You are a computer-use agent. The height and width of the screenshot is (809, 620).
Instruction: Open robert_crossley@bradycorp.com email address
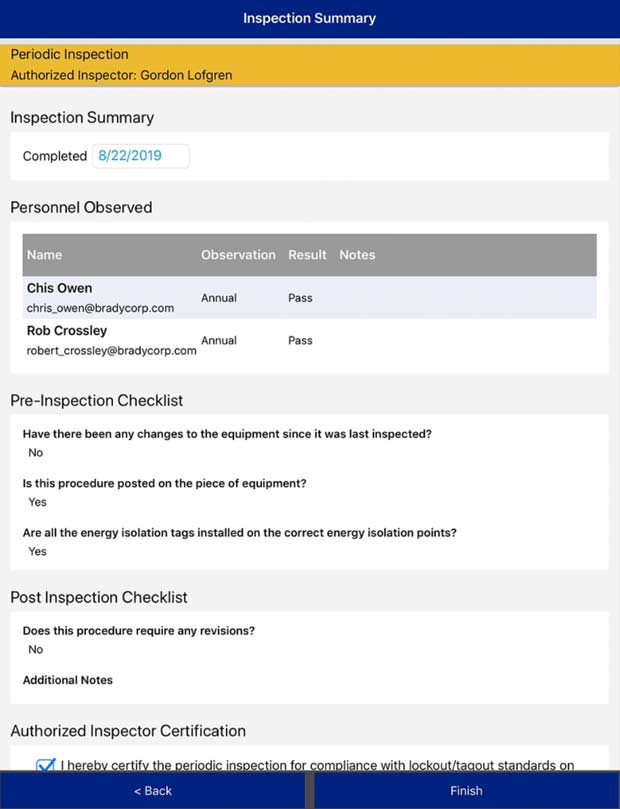pos(111,351)
